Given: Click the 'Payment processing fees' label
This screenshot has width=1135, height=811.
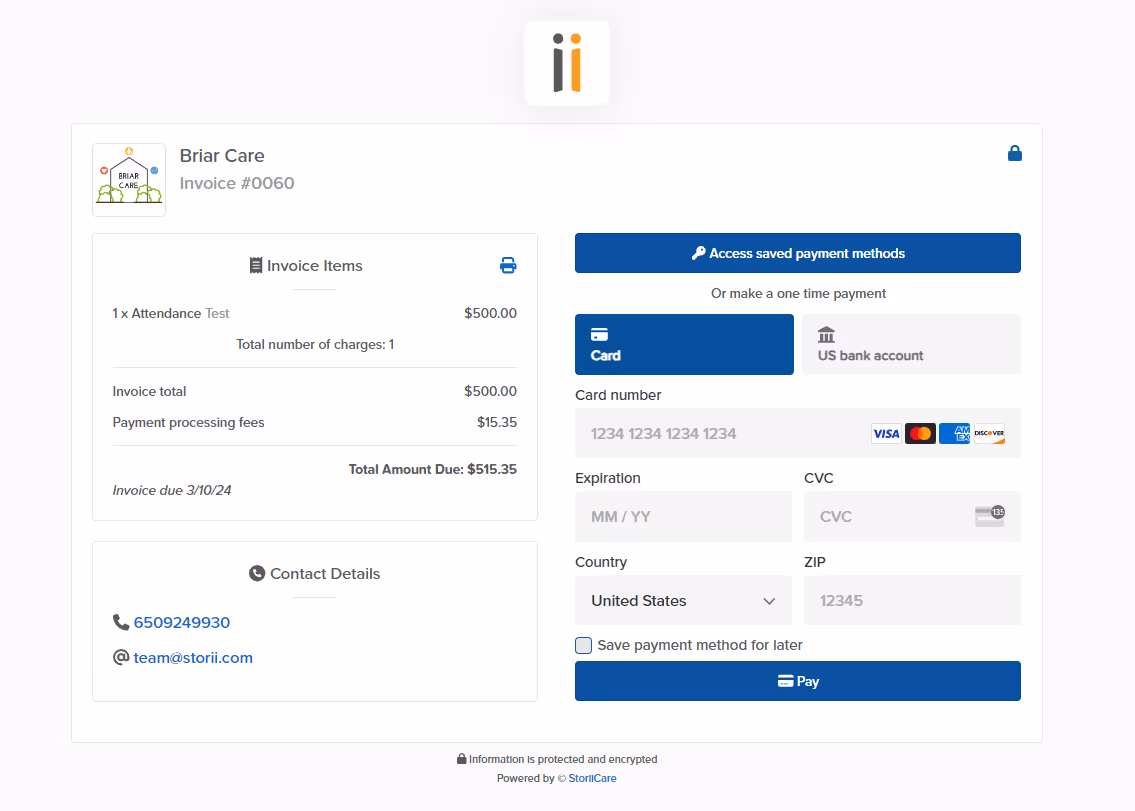Looking at the screenshot, I should coord(188,422).
